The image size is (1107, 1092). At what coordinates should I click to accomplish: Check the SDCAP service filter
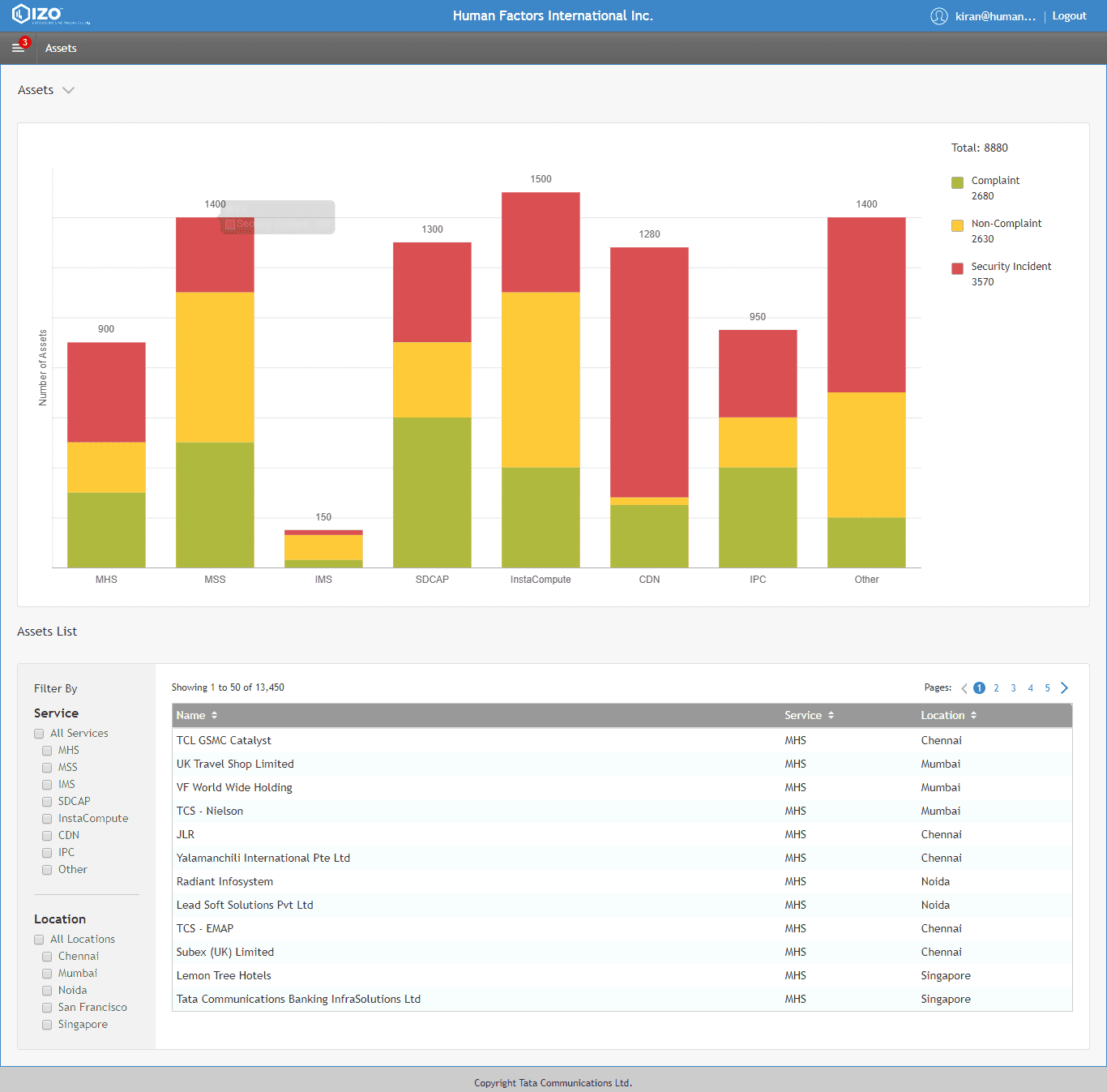(47, 802)
